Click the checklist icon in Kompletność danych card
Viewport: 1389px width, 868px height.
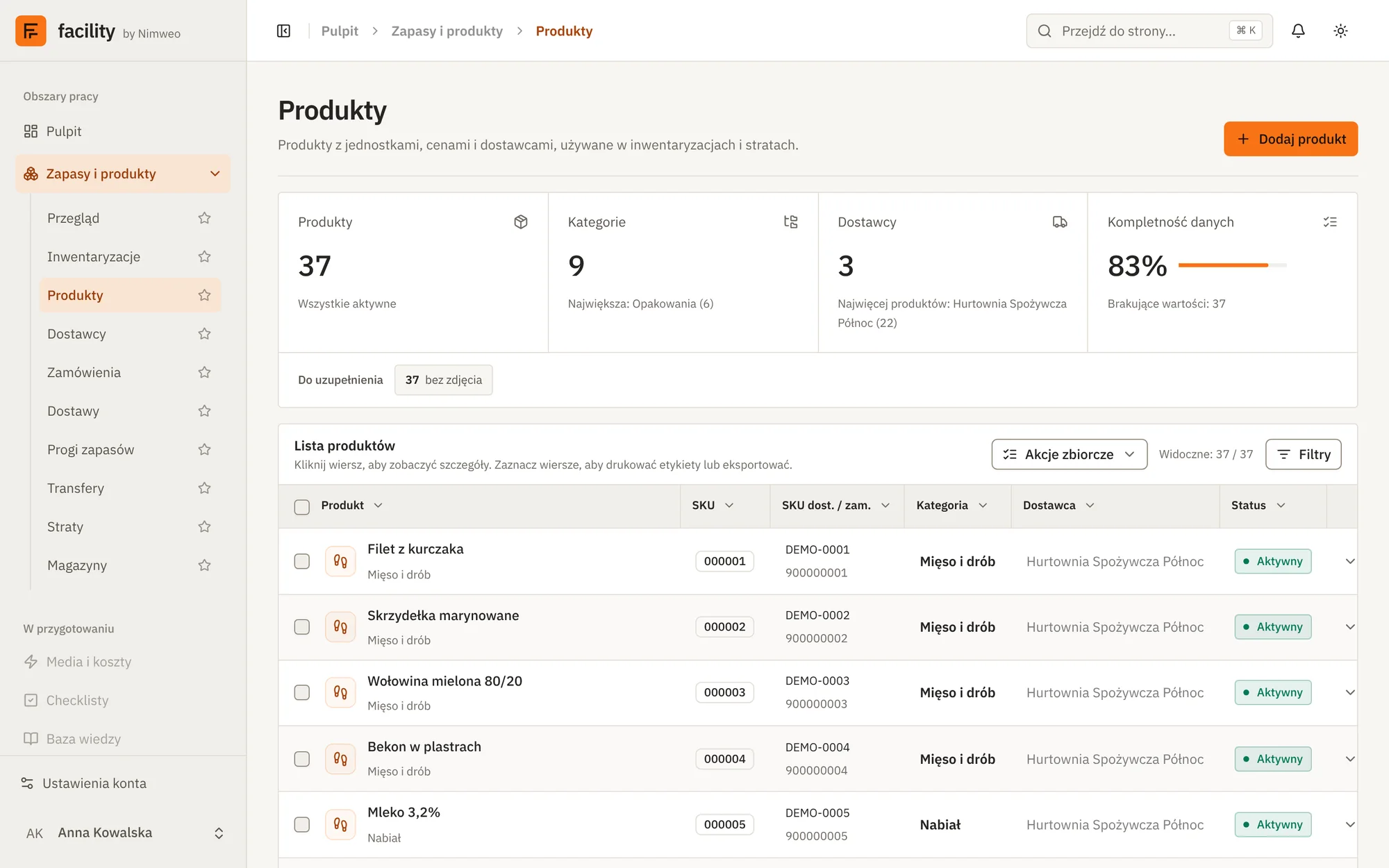pyautogui.click(x=1330, y=222)
